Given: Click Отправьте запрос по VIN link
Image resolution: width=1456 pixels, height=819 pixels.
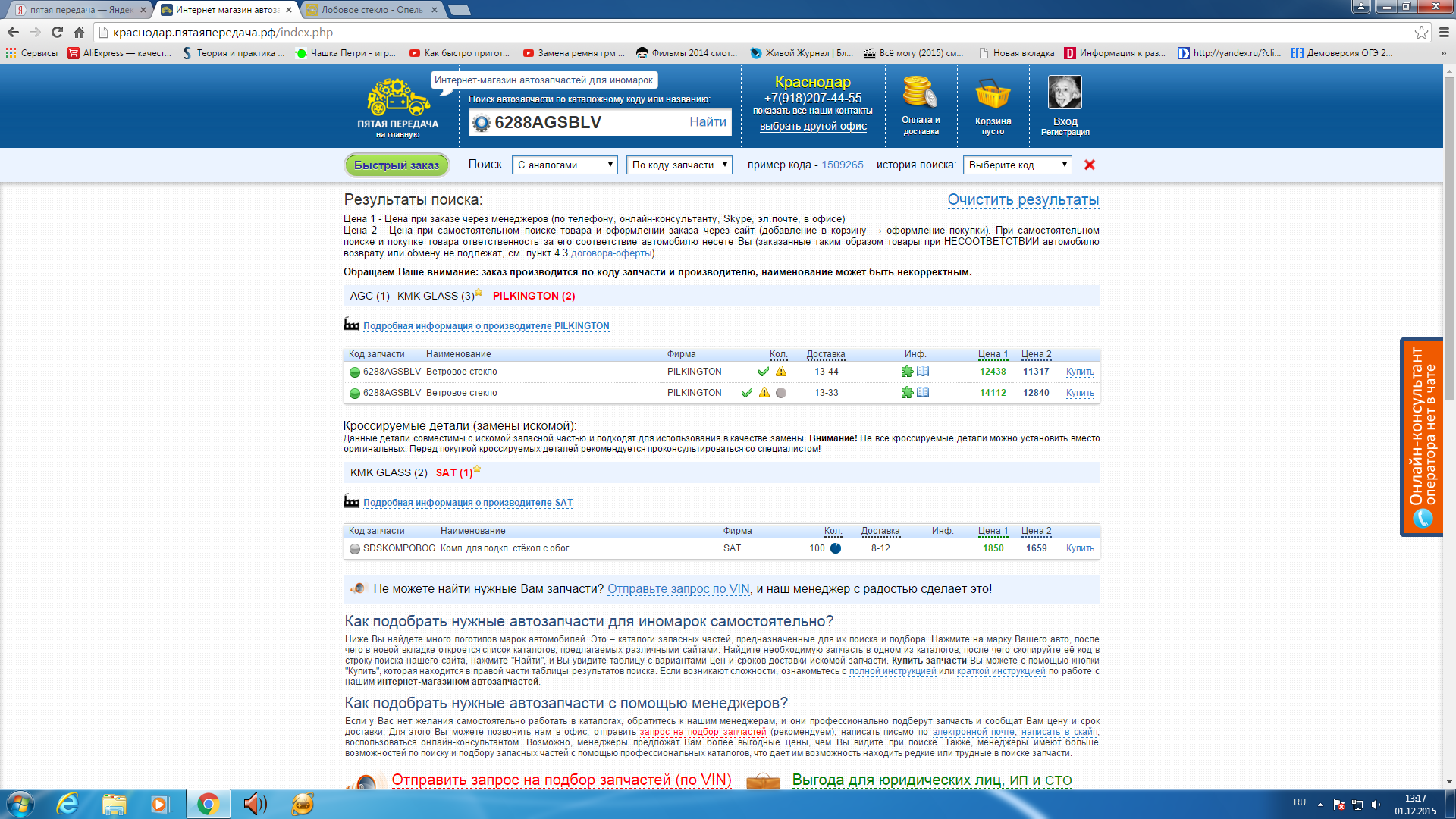Looking at the screenshot, I should (x=679, y=588).
